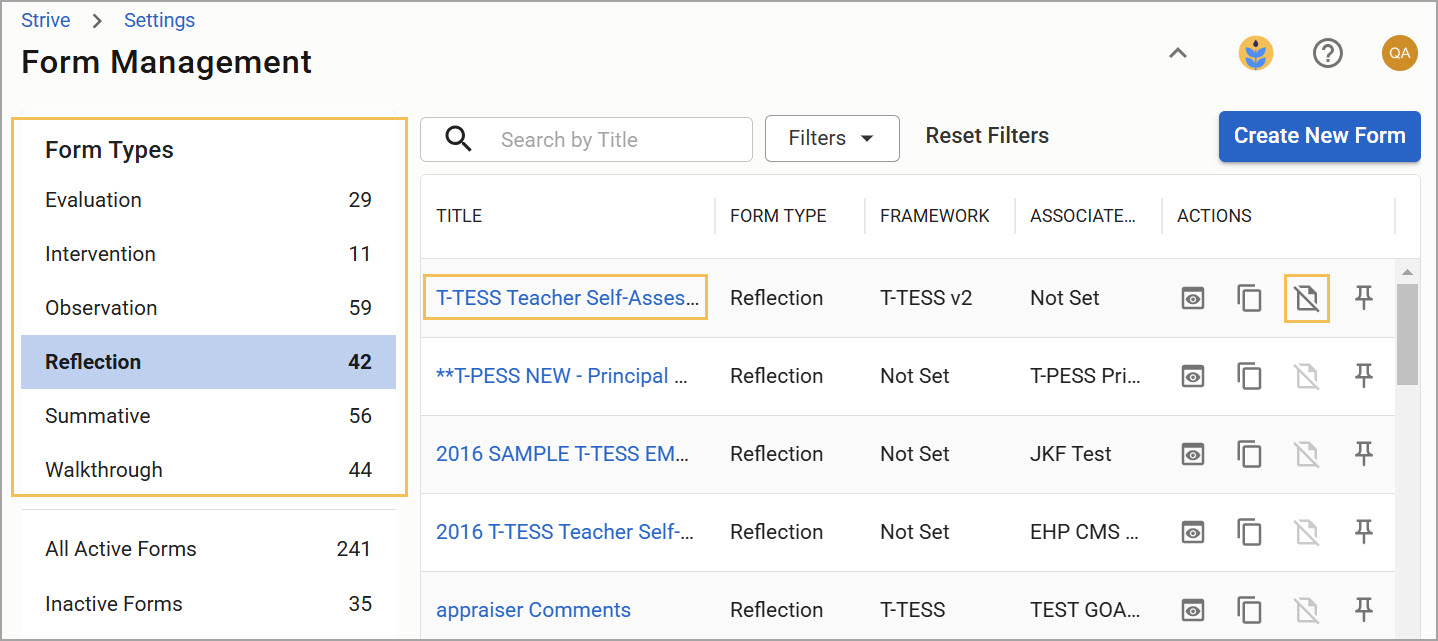Pin the T-TESS Teacher Self-Assessment form

pyautogui.click(x=1363, y=298)
